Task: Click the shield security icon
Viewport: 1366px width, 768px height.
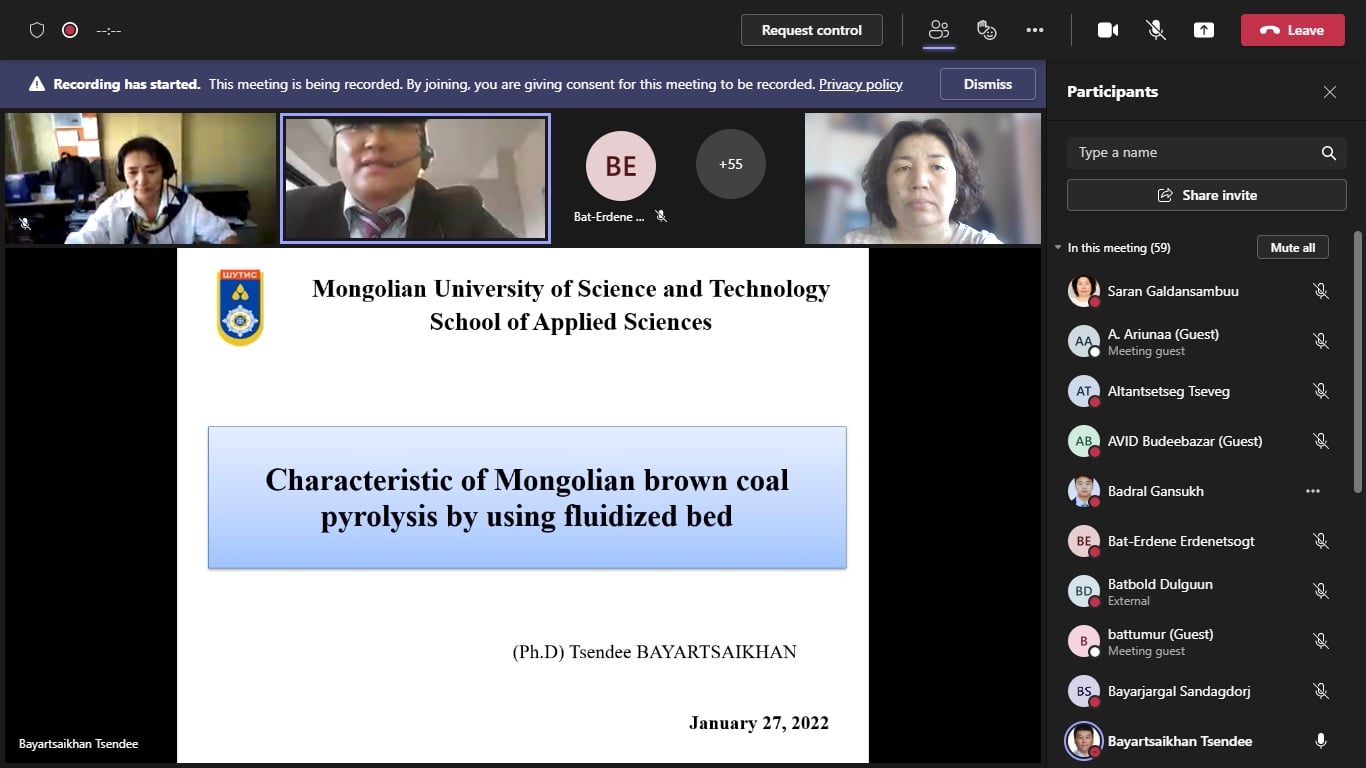Action: pos(37,30)
